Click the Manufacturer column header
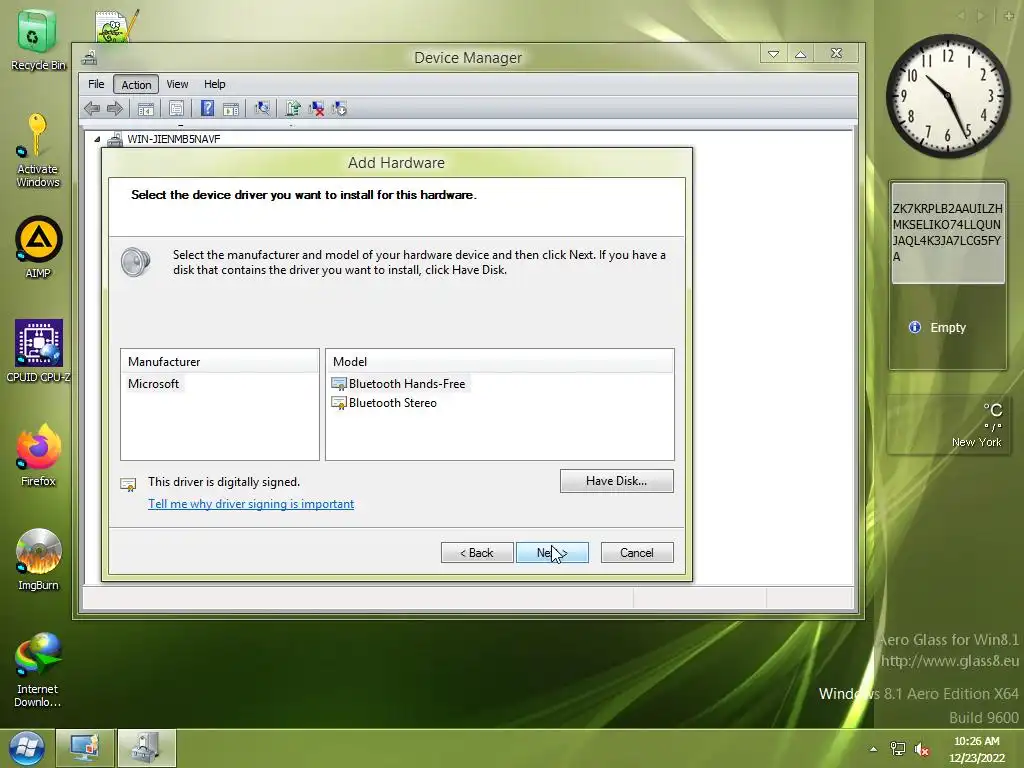 (x=220, y=361)
